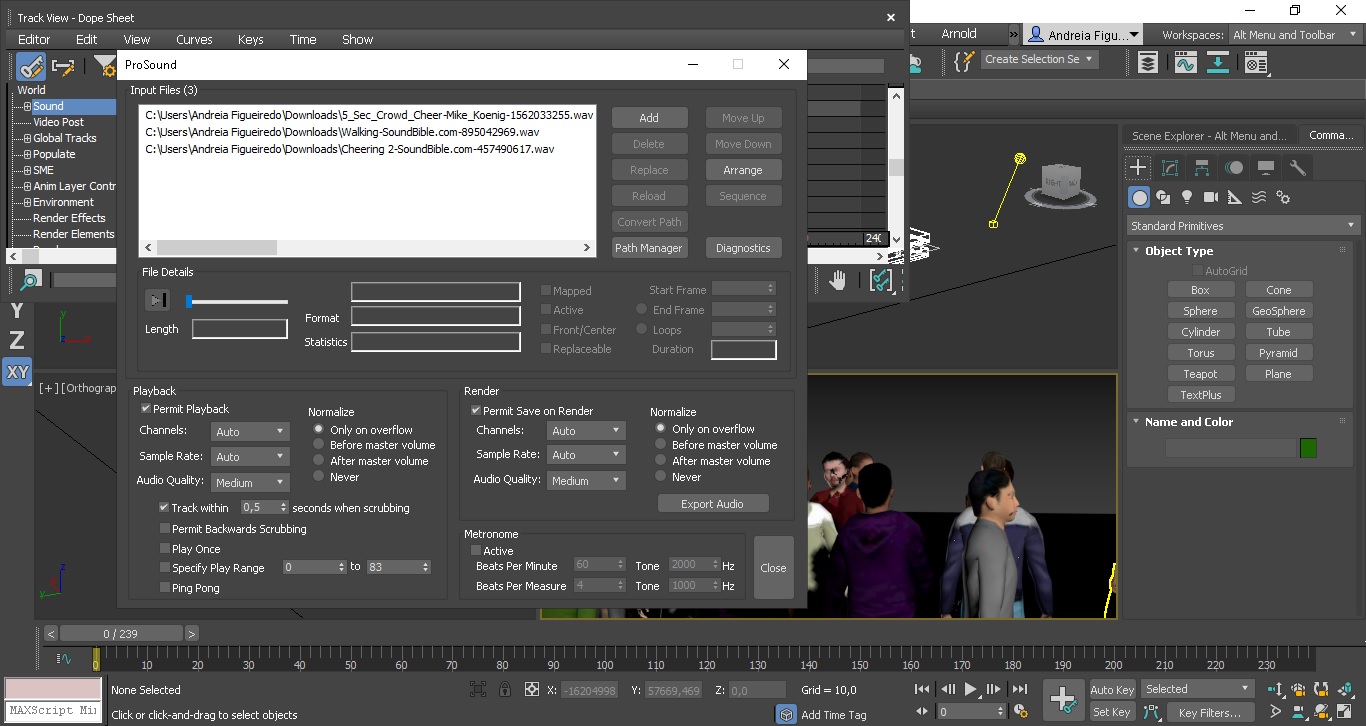Open the Curves menu in Track View

click(194, 40)
